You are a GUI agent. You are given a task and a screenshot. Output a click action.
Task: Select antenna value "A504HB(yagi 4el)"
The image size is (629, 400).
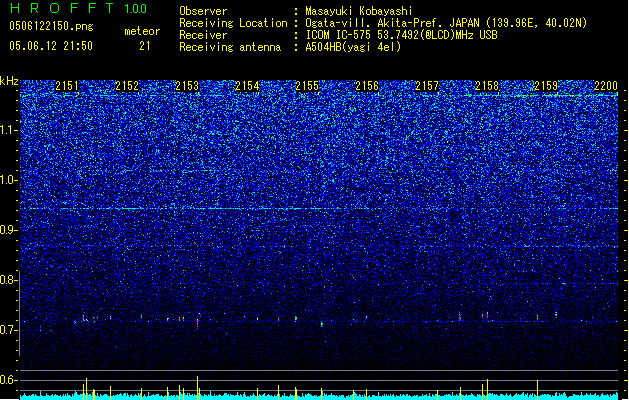tap(353, 47)
